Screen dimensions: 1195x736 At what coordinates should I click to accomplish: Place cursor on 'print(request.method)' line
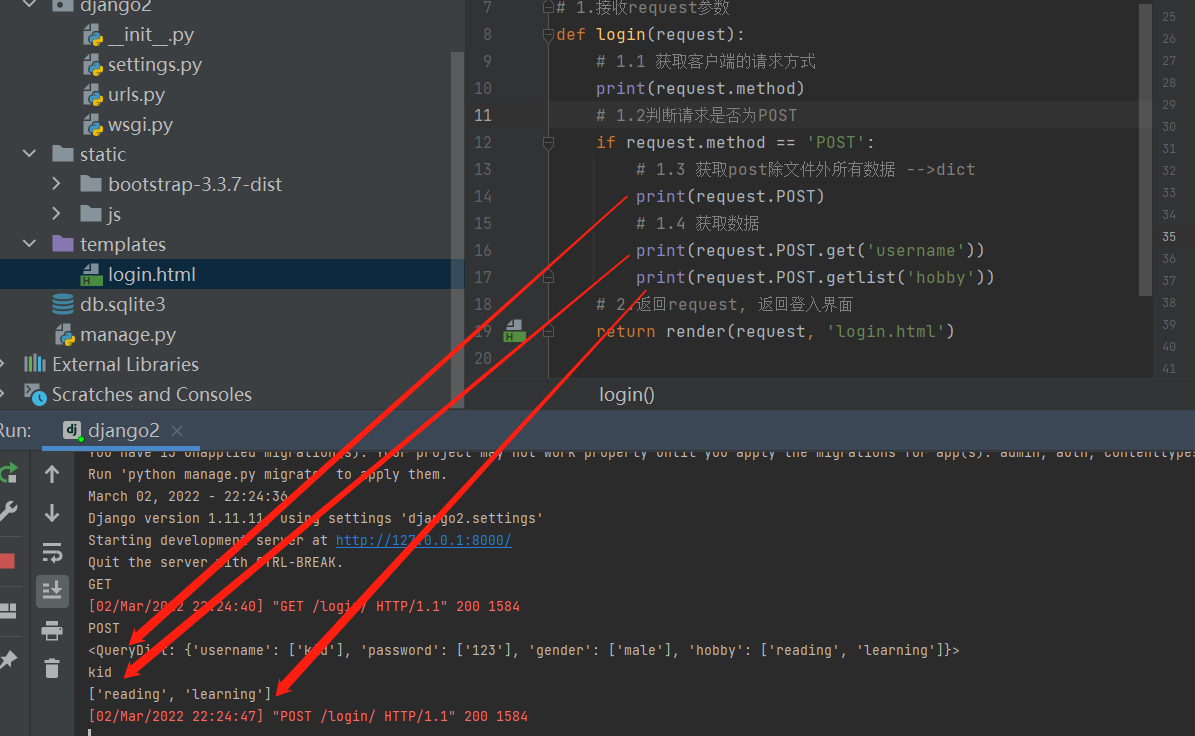click(700, 88)
